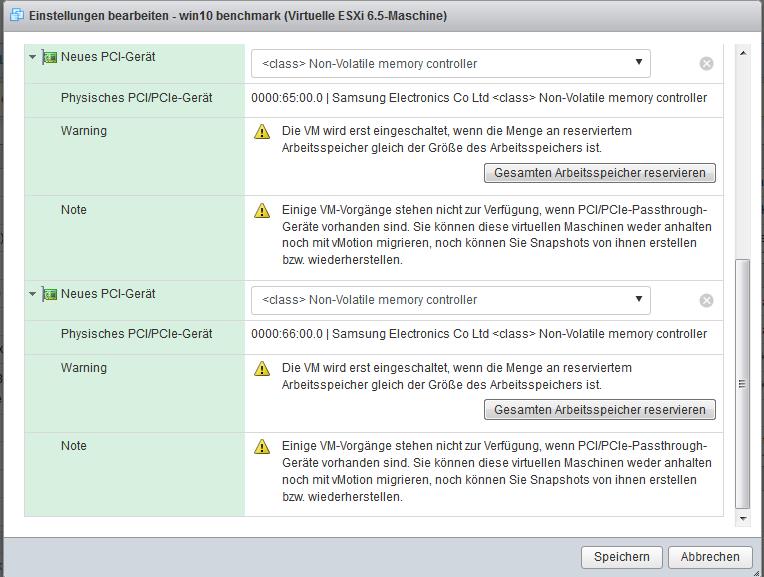764x577 pixels.
Task: Click the Note triangle icon for device 0000:66:00.0
Action: coord(262,447)
